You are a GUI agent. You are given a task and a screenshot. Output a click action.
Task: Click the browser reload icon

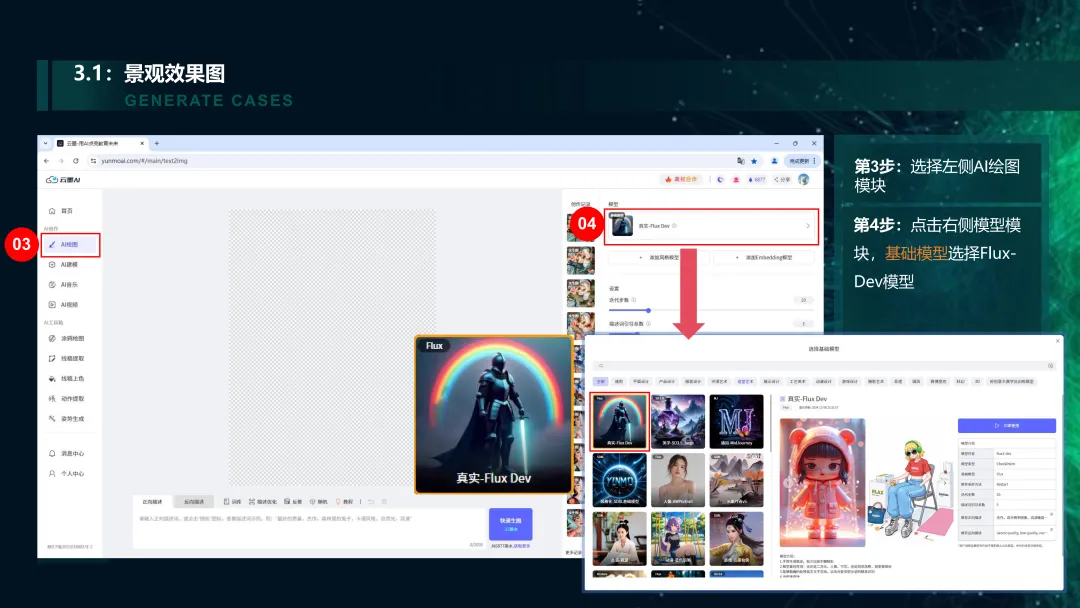pyautogui.click(x=76, y=160)
